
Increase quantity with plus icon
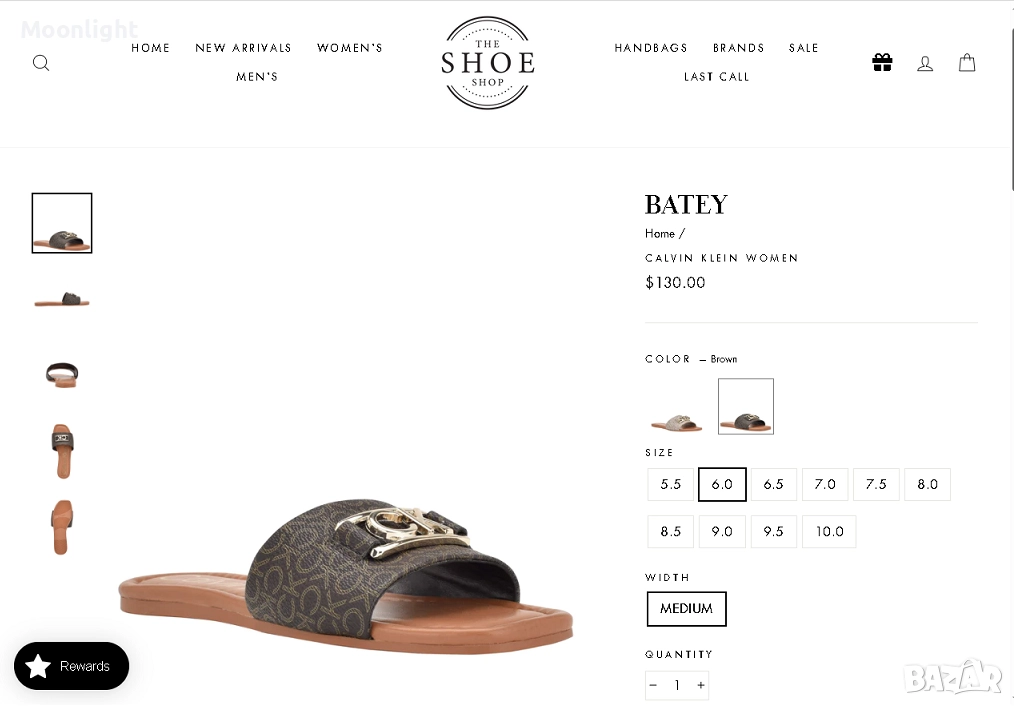[x=701, y=685]
